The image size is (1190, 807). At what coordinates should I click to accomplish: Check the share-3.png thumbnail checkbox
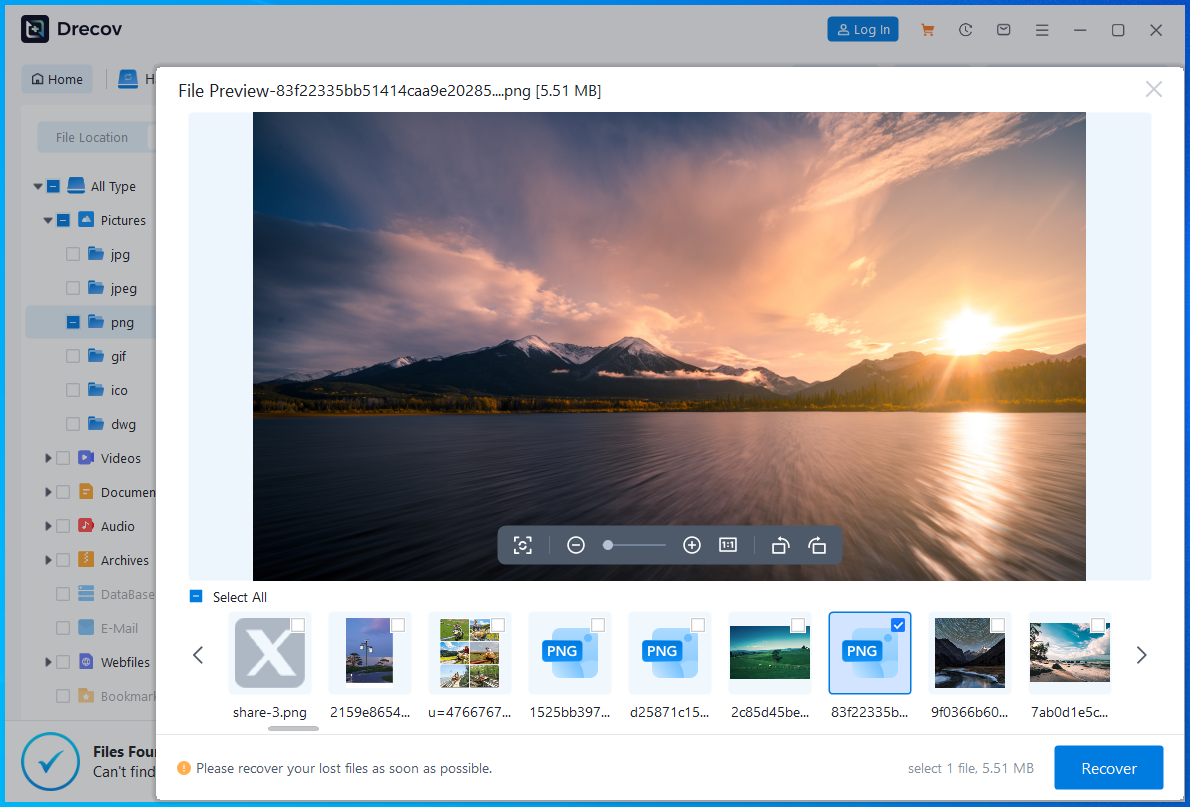point(297,623)
